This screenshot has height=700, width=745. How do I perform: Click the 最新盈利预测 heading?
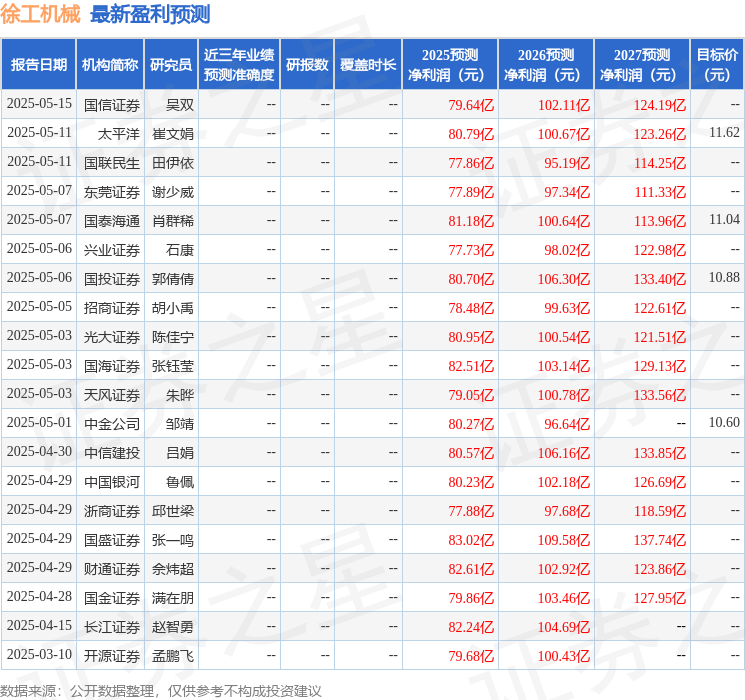point(150,14)
